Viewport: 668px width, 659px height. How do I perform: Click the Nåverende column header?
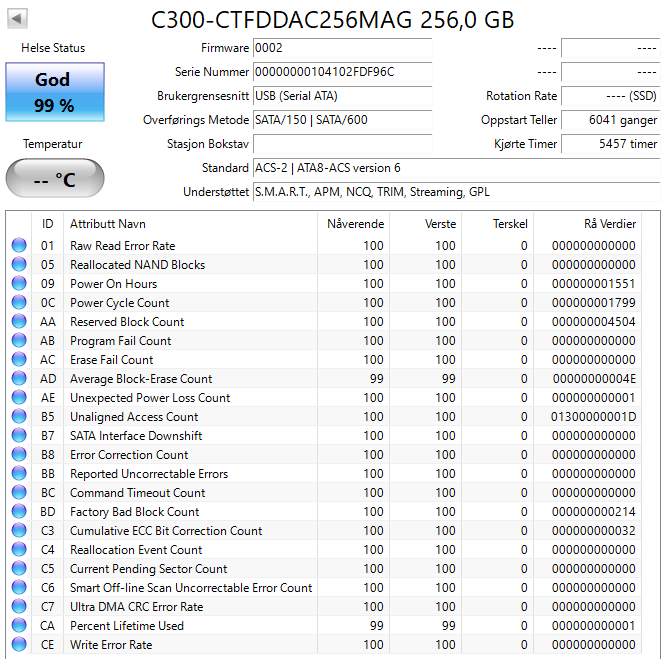click(x=355, y=223)
